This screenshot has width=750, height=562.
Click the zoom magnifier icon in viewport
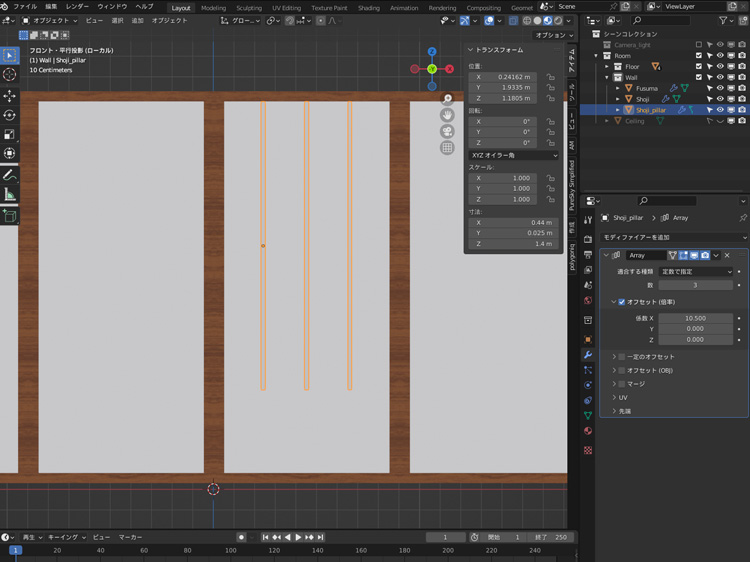[x=447, y=99]
